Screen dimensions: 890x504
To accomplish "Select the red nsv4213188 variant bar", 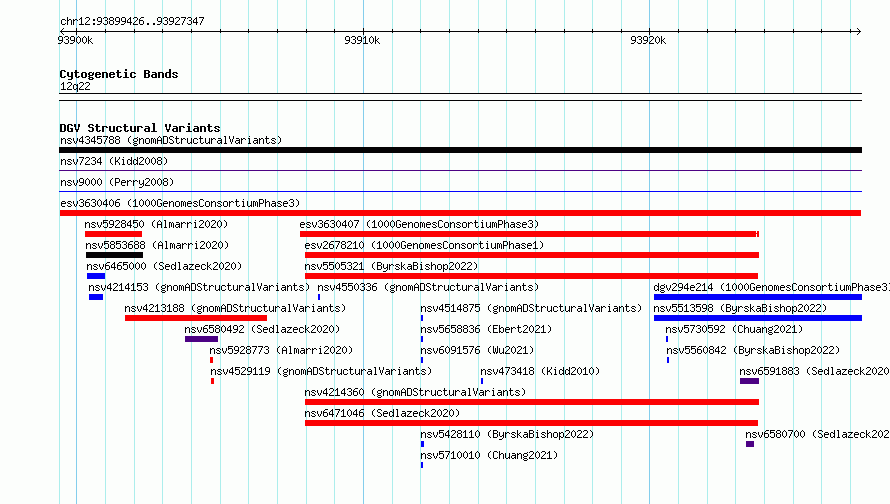I will click(x=196, y=318).
